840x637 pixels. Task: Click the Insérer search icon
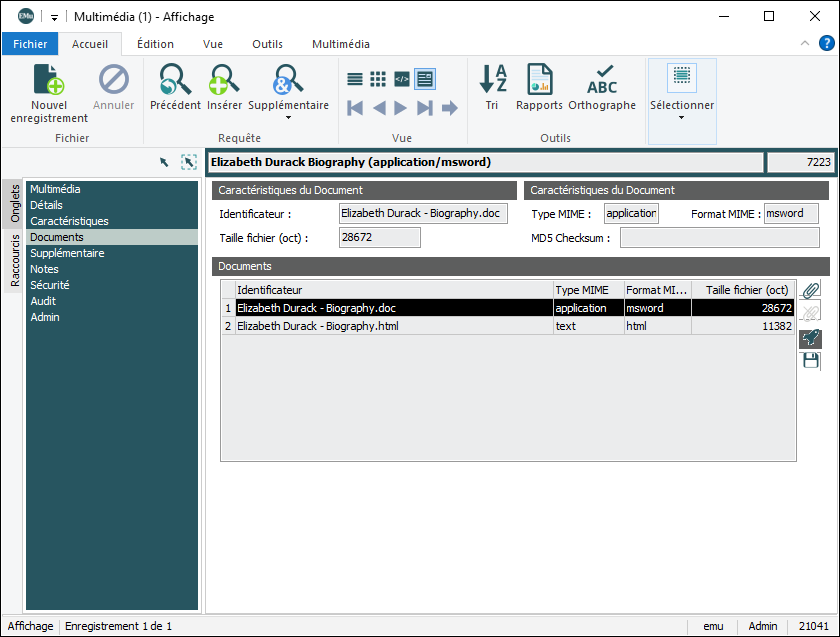[x=224, y=80]
